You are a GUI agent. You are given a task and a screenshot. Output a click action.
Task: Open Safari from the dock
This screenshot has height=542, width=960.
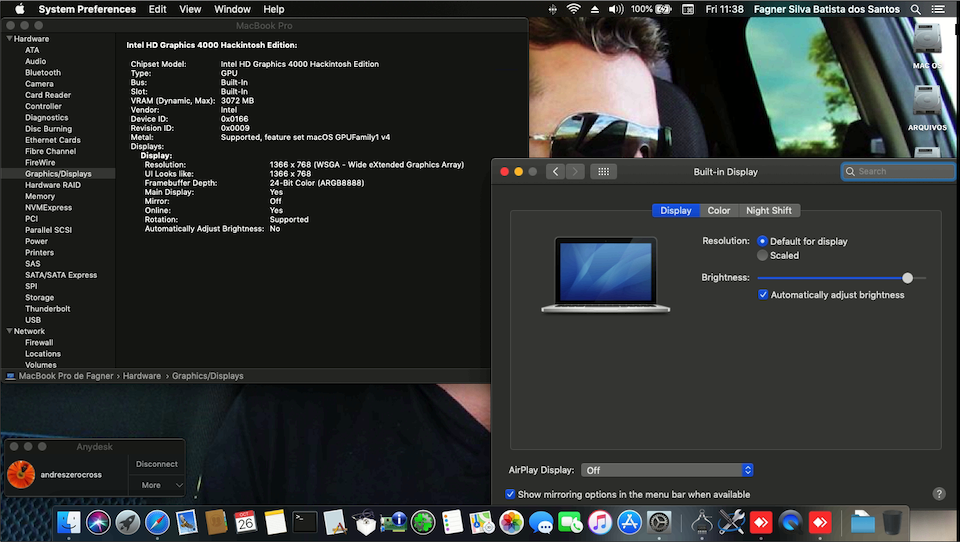point(157,521)
